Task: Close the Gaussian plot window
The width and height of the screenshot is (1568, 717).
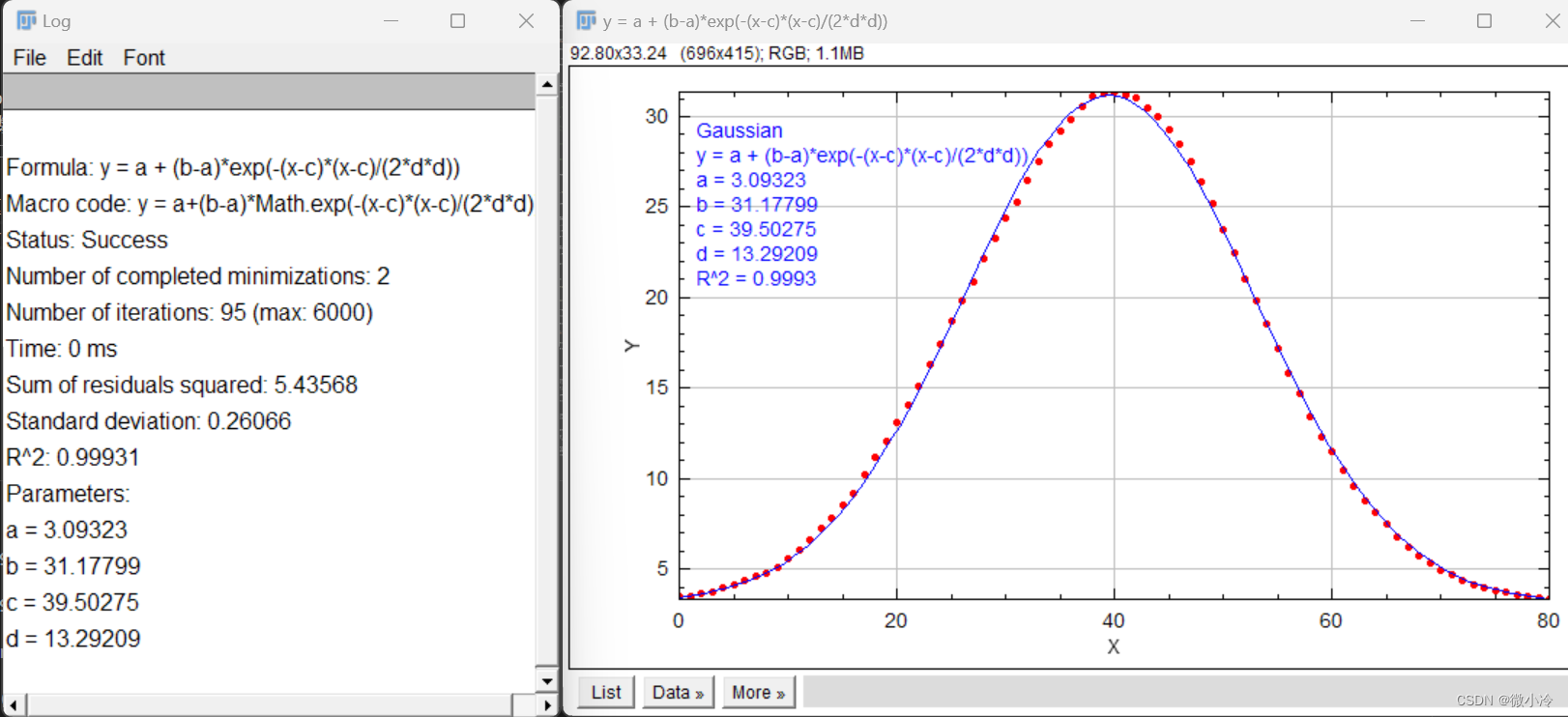Action: [x=1552, y=20]
